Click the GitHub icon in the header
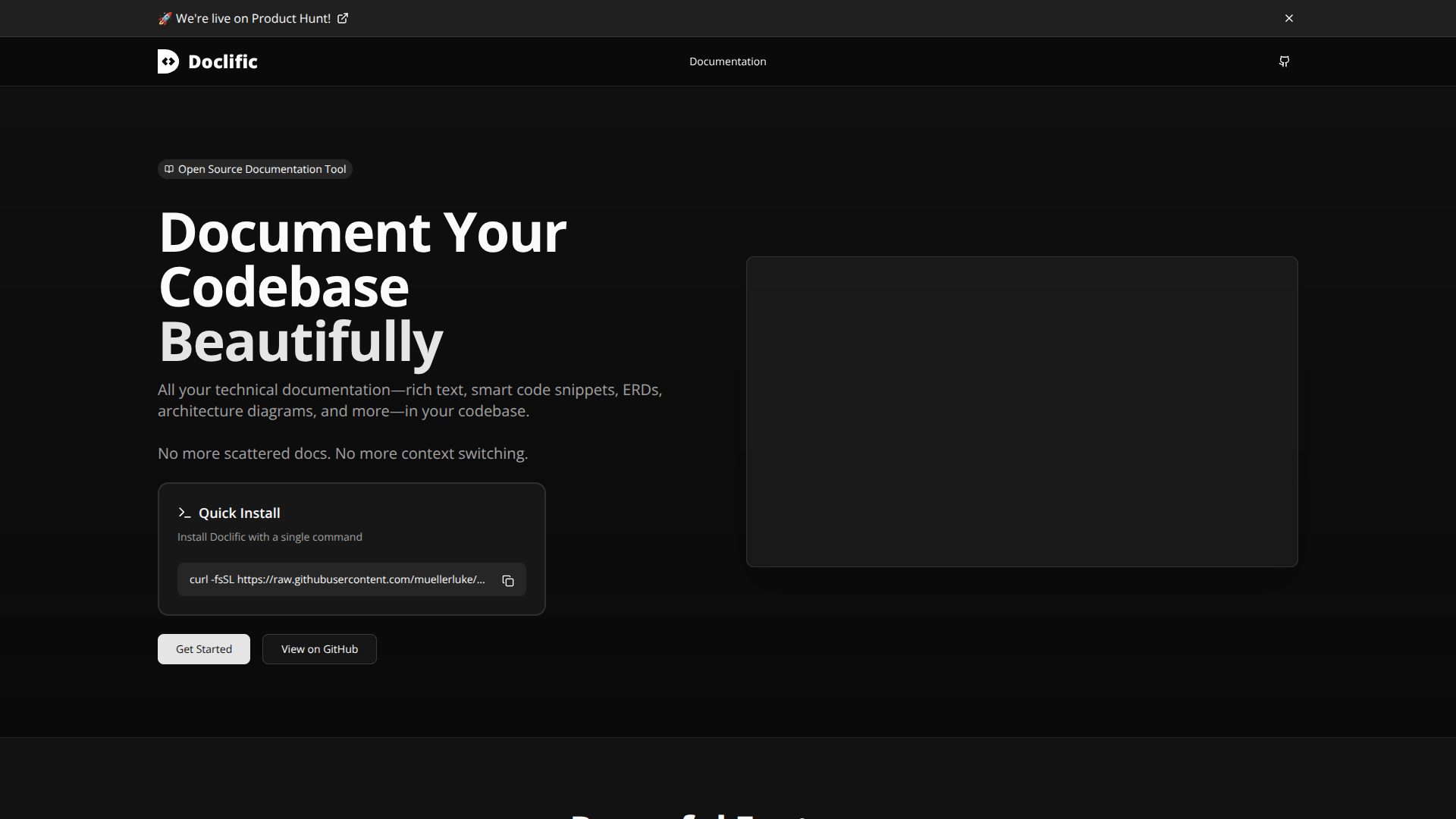The image size is (1456, 819). (x=1285, y=61)
